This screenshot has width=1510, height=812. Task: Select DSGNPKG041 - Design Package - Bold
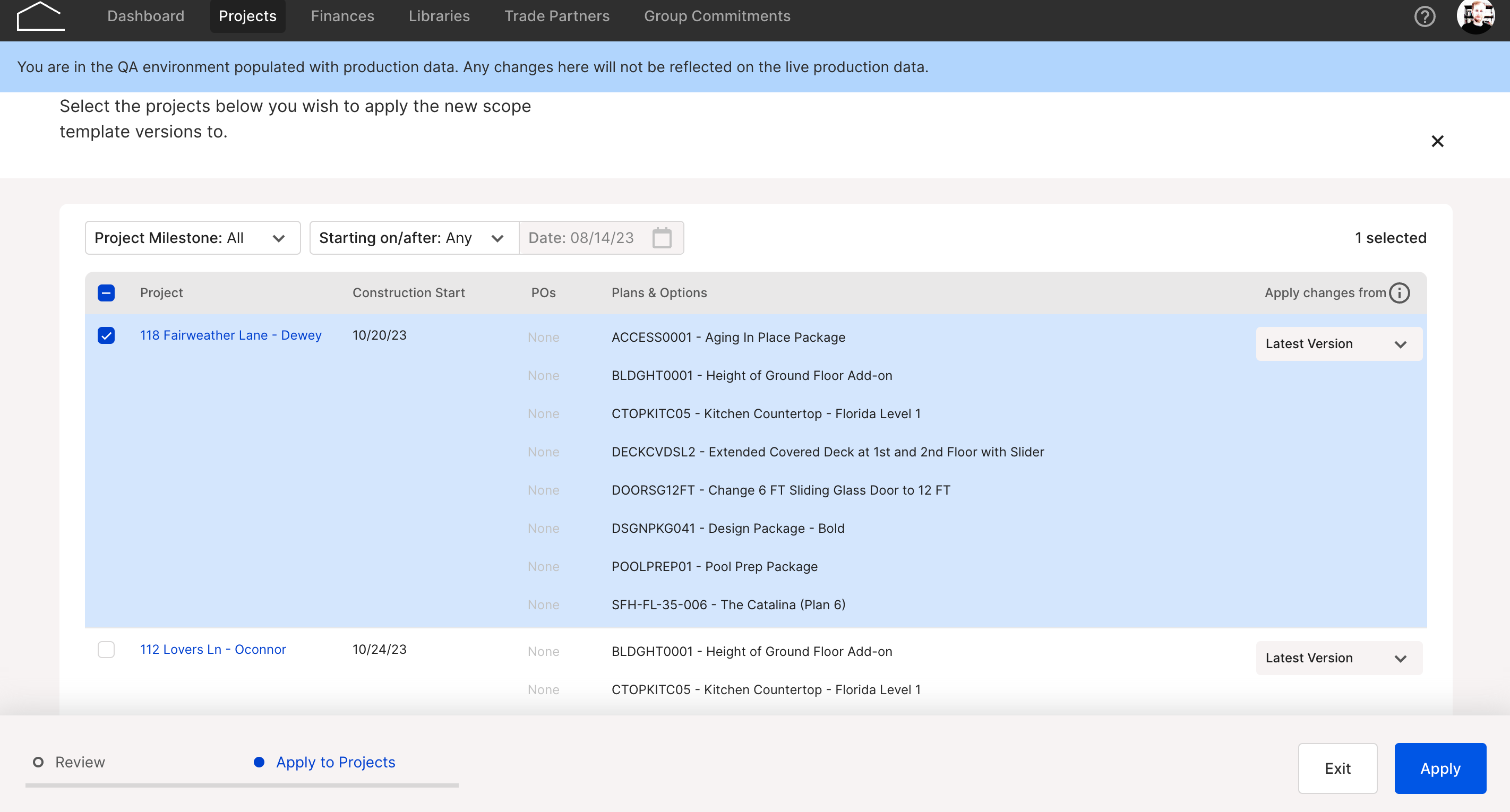tap(728, 529)
